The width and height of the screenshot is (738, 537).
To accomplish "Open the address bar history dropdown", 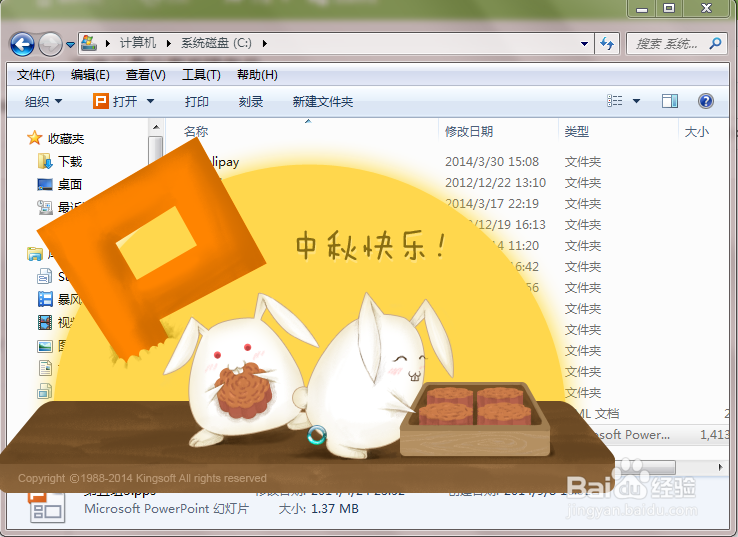I will [584, 44].
